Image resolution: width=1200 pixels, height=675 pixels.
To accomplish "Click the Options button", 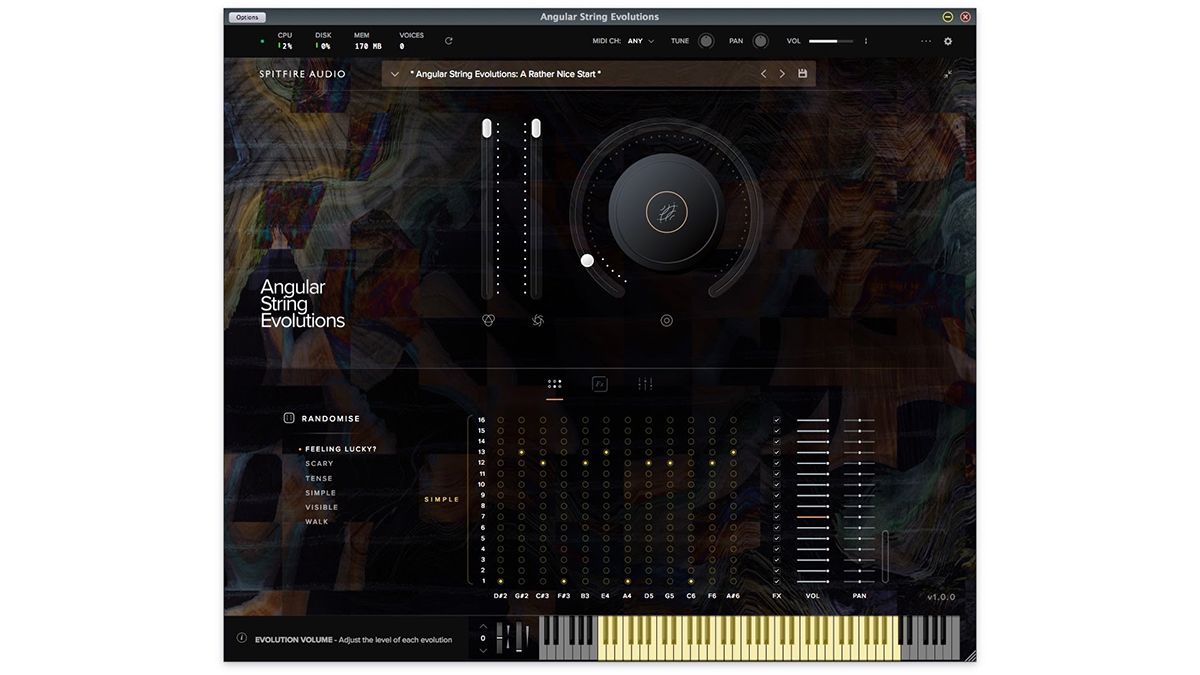I will (x=247, y=17).
